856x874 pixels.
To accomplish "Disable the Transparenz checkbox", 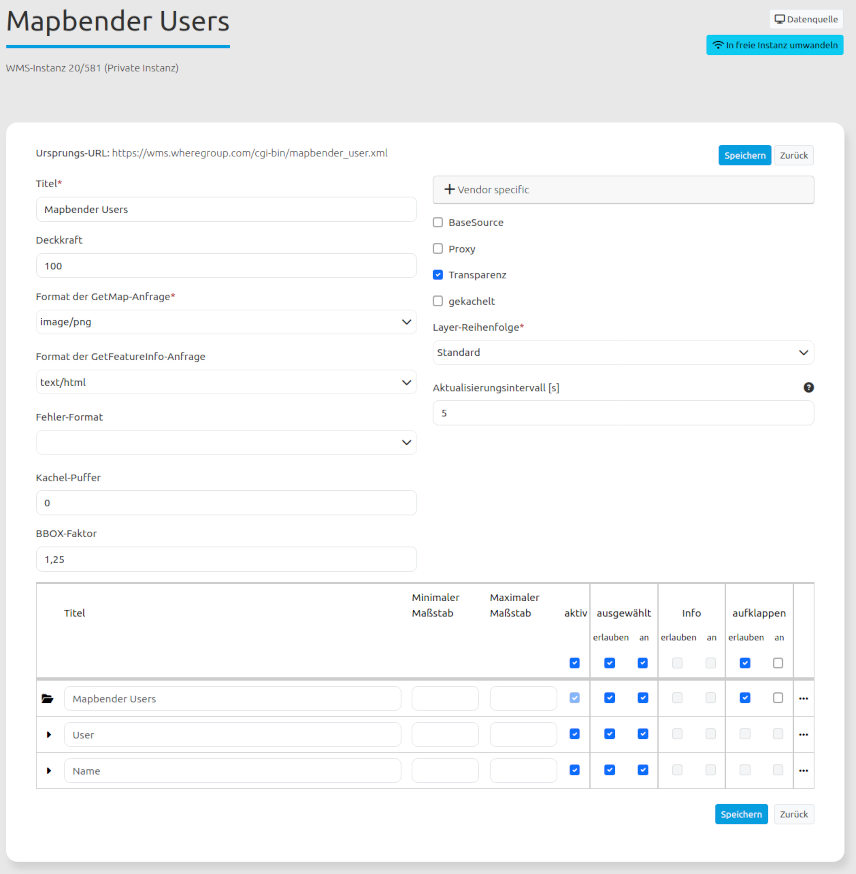I will click(438, 274).
